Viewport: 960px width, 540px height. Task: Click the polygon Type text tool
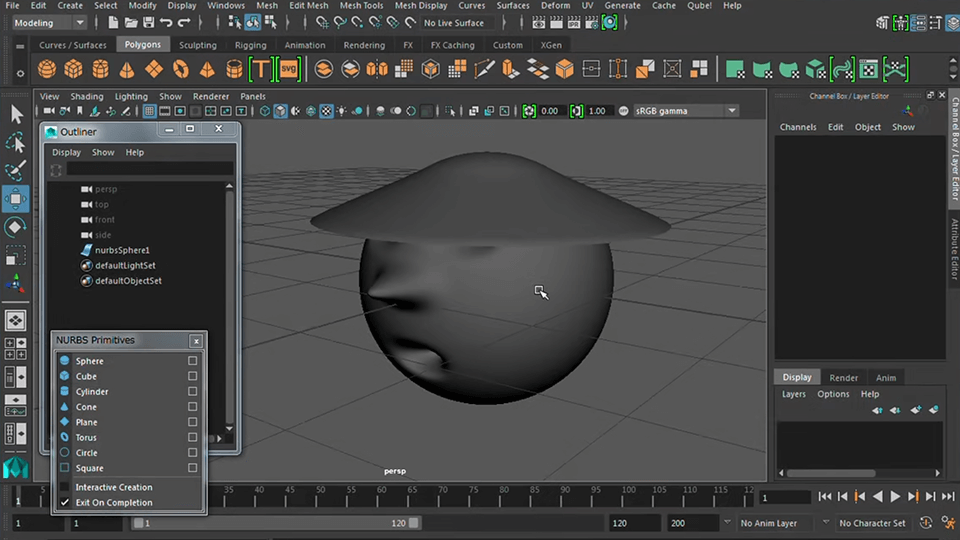[x=261, y=69]
